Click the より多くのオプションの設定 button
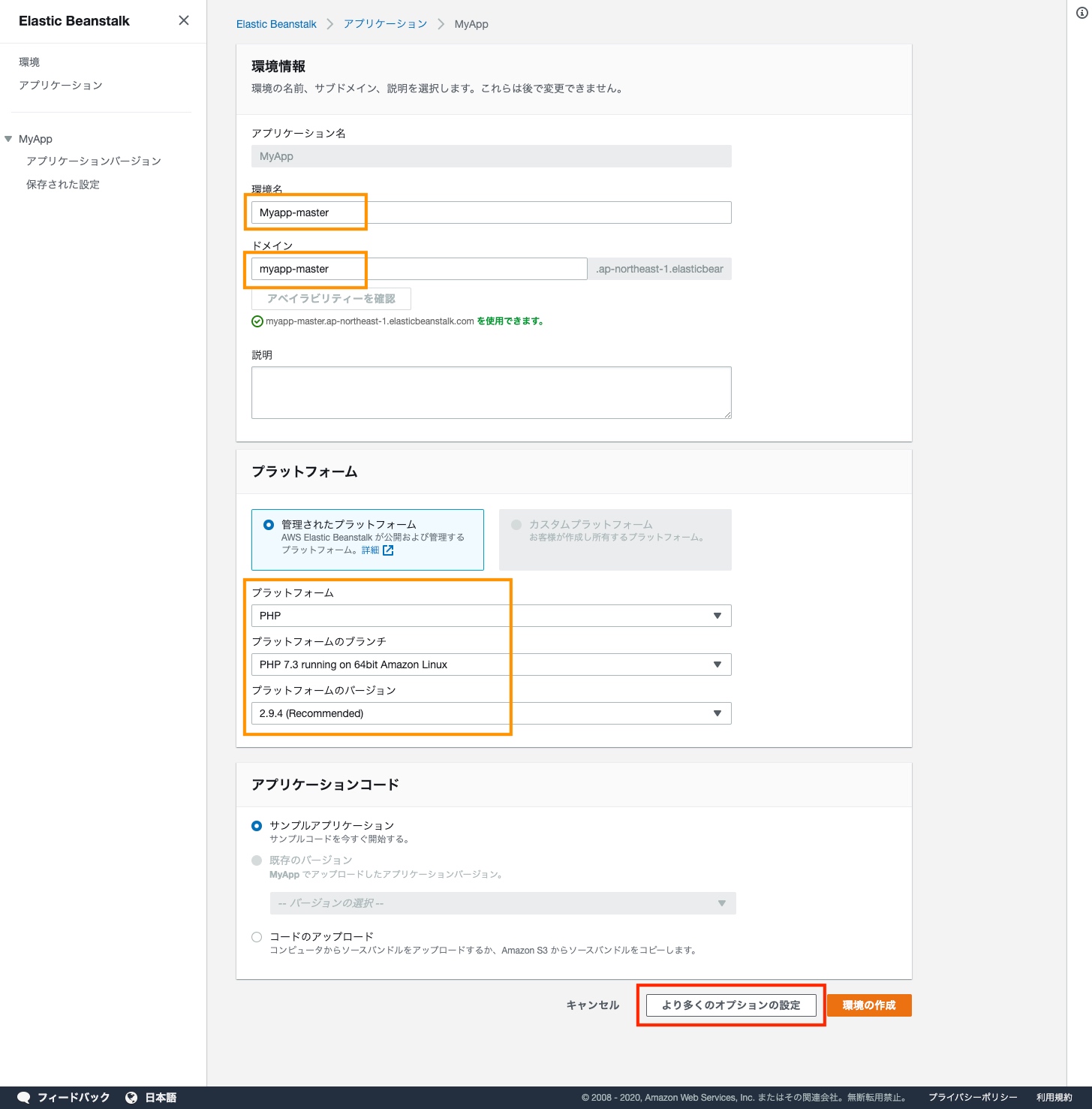Viewport: 1092px width, 1109px height. (731, 1005)
